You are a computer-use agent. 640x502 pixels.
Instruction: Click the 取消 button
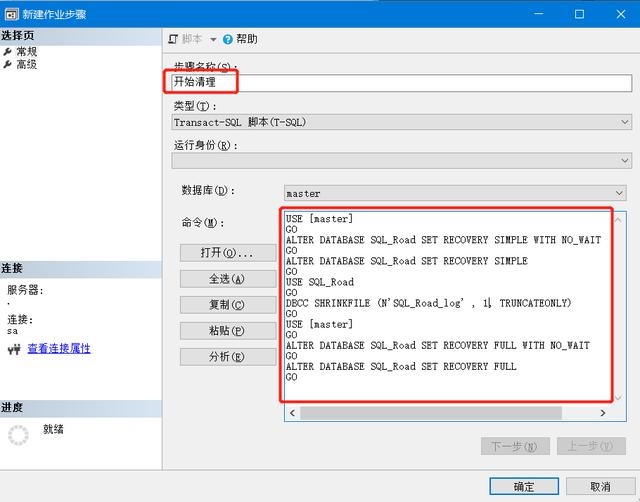(600, 486)
